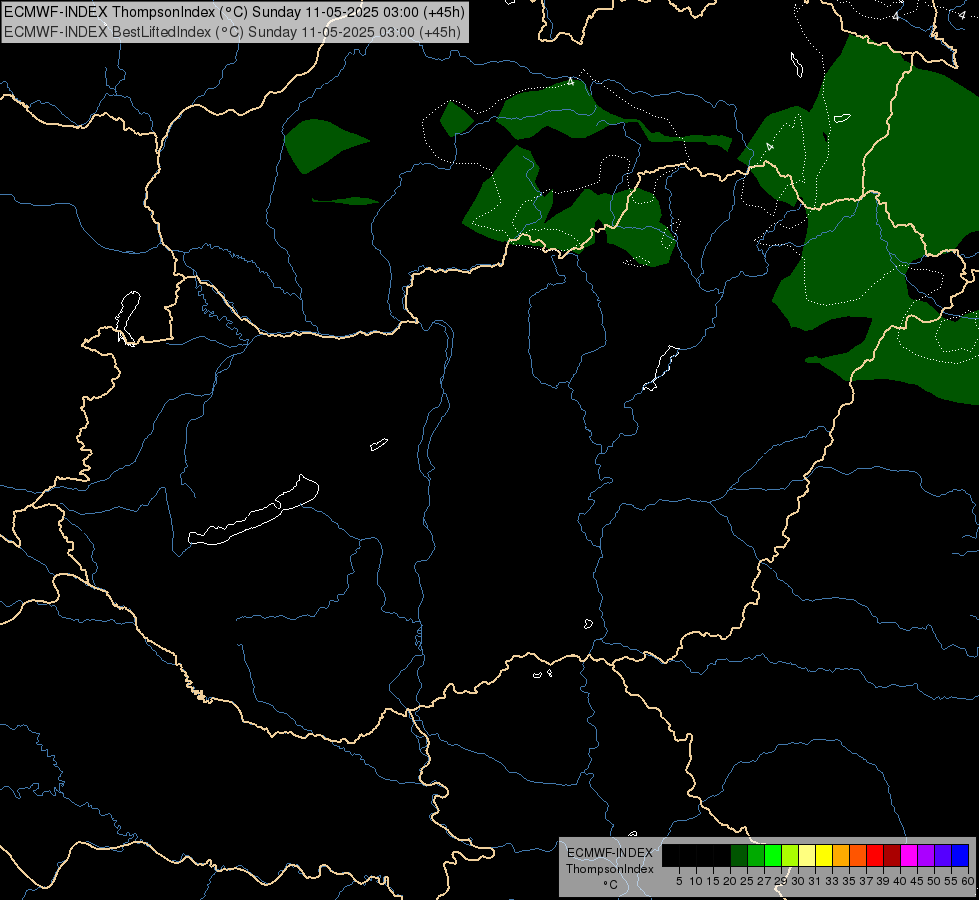The height and width of the screenshot is (900, 979).
Task: Click the legend tick label '25'
Action: pos(747,881)
